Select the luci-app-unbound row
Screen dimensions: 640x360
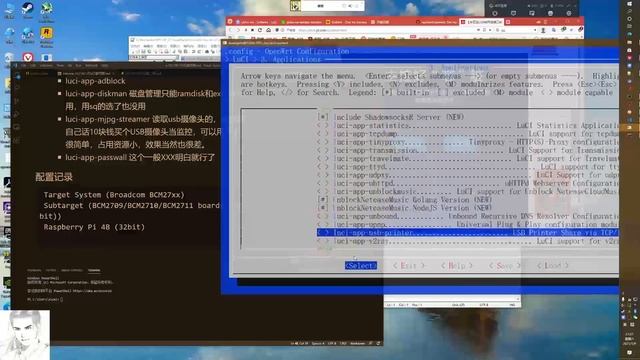[x=467, y=216]
